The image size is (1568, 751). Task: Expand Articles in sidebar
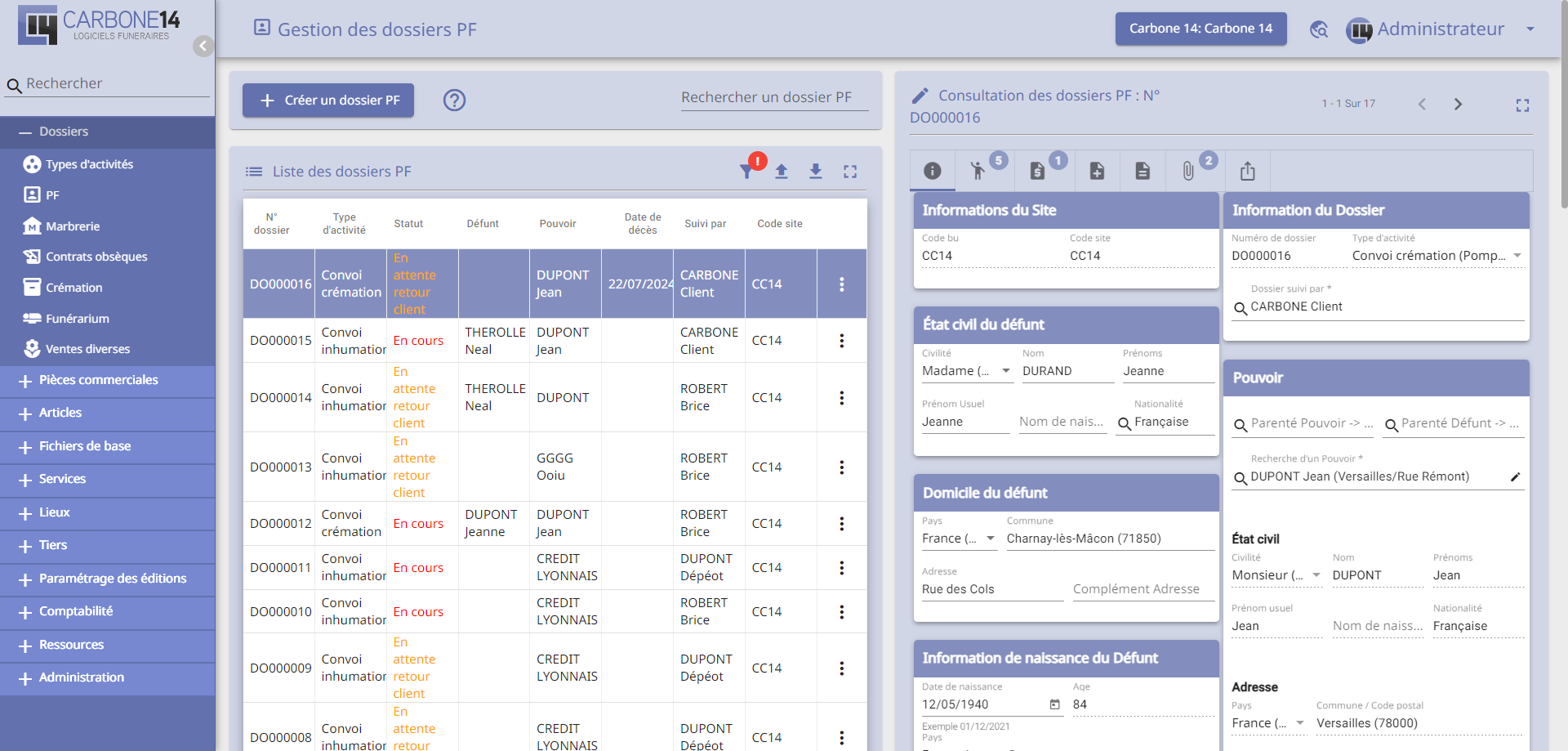click(108, 413)
